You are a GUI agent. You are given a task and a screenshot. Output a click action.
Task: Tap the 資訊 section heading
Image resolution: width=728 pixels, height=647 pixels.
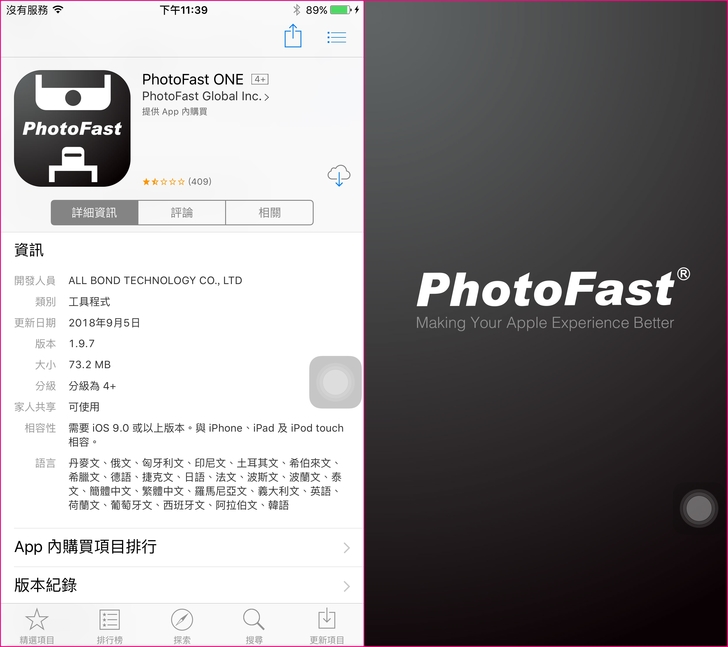click(x=29, y=250)
